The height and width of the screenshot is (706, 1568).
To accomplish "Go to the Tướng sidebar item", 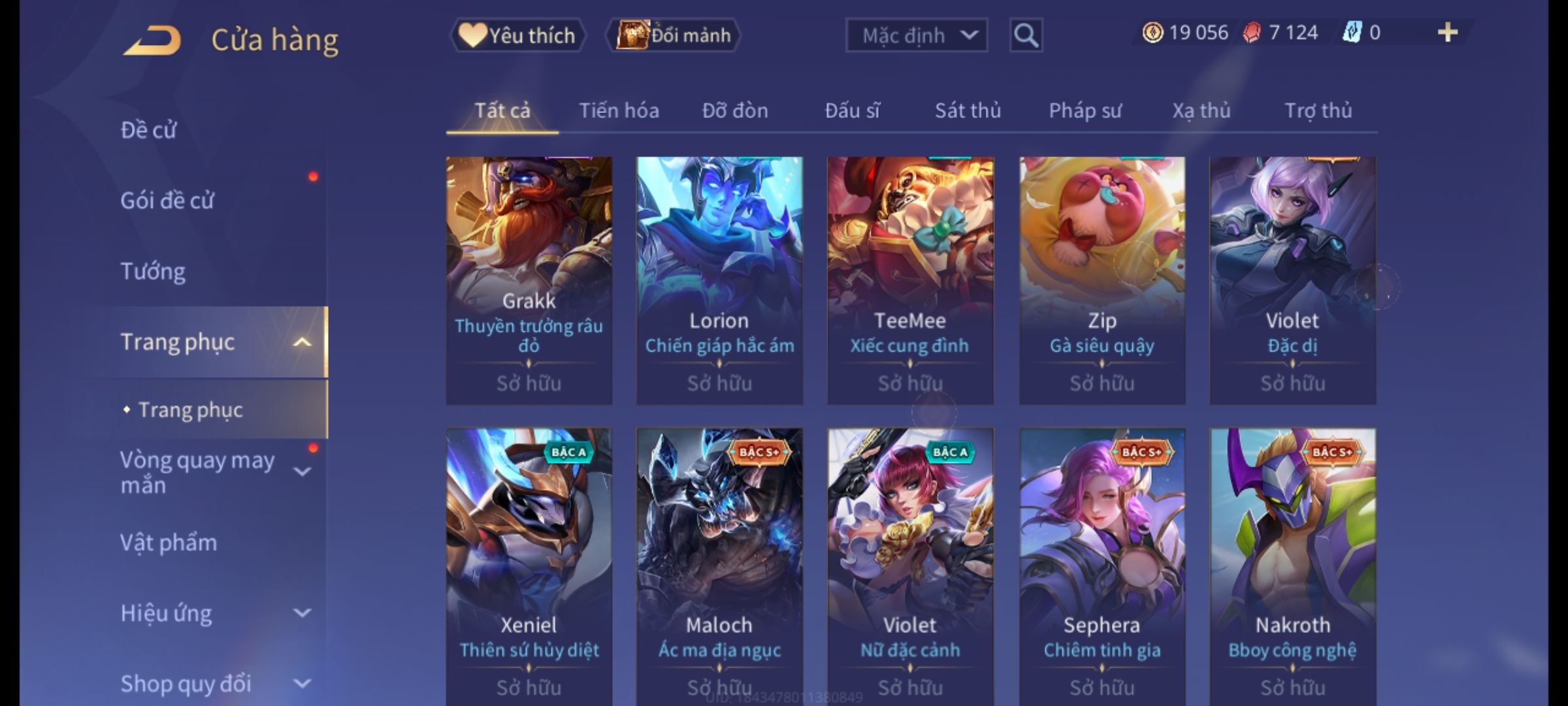I will [153, 271].
